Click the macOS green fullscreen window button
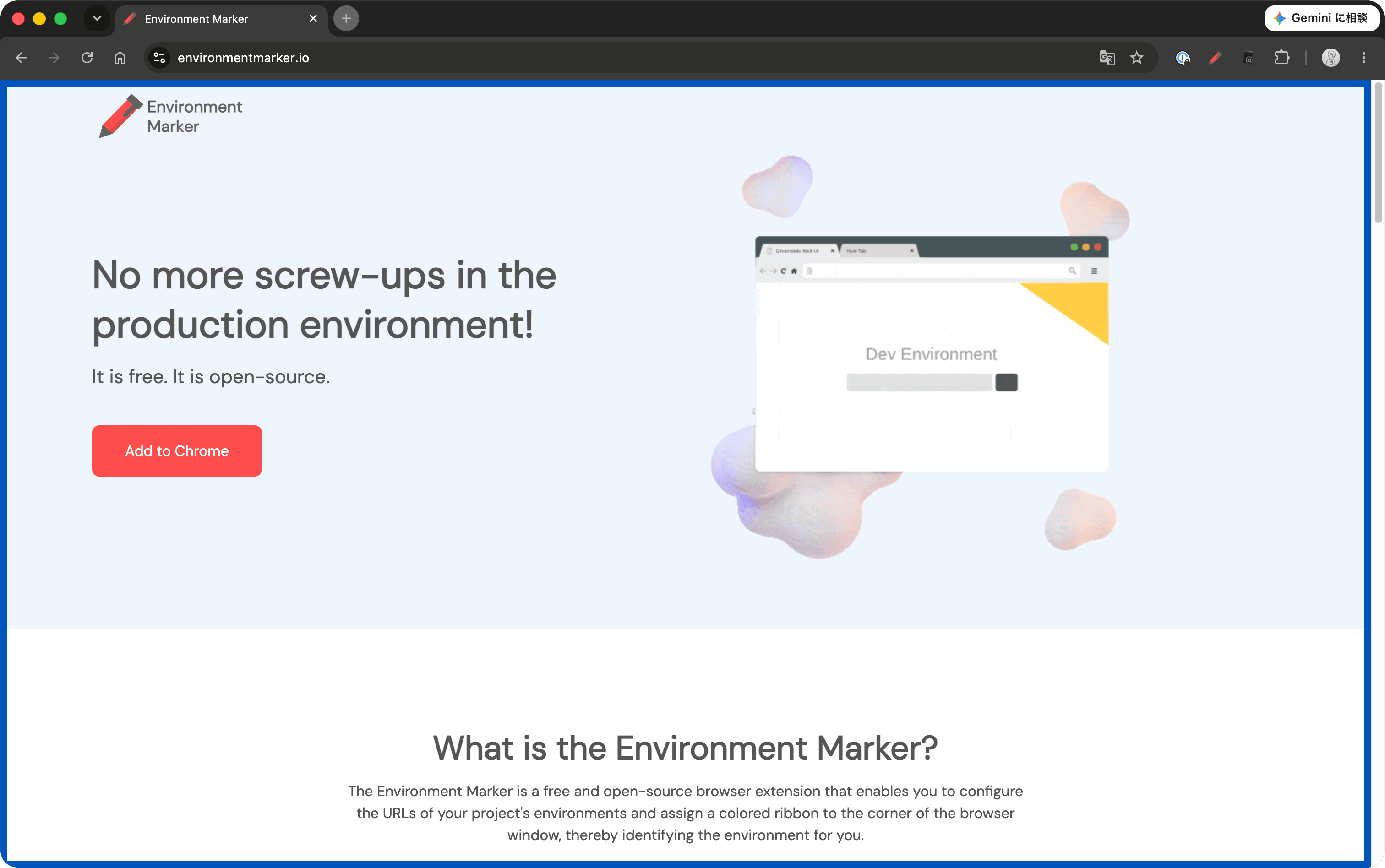Viewport: 1385px width, 868px height. (60, 19)
